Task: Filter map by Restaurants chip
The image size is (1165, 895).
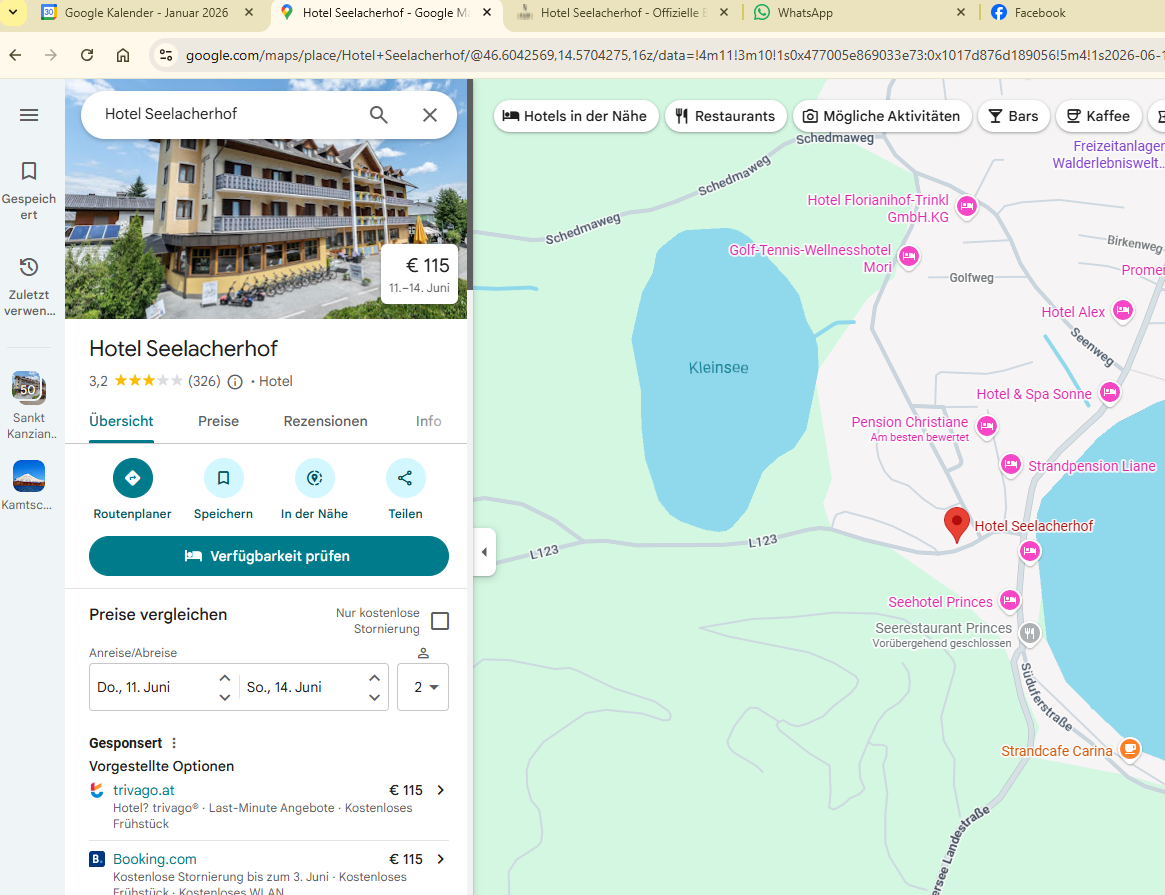Action: point(726,117)
